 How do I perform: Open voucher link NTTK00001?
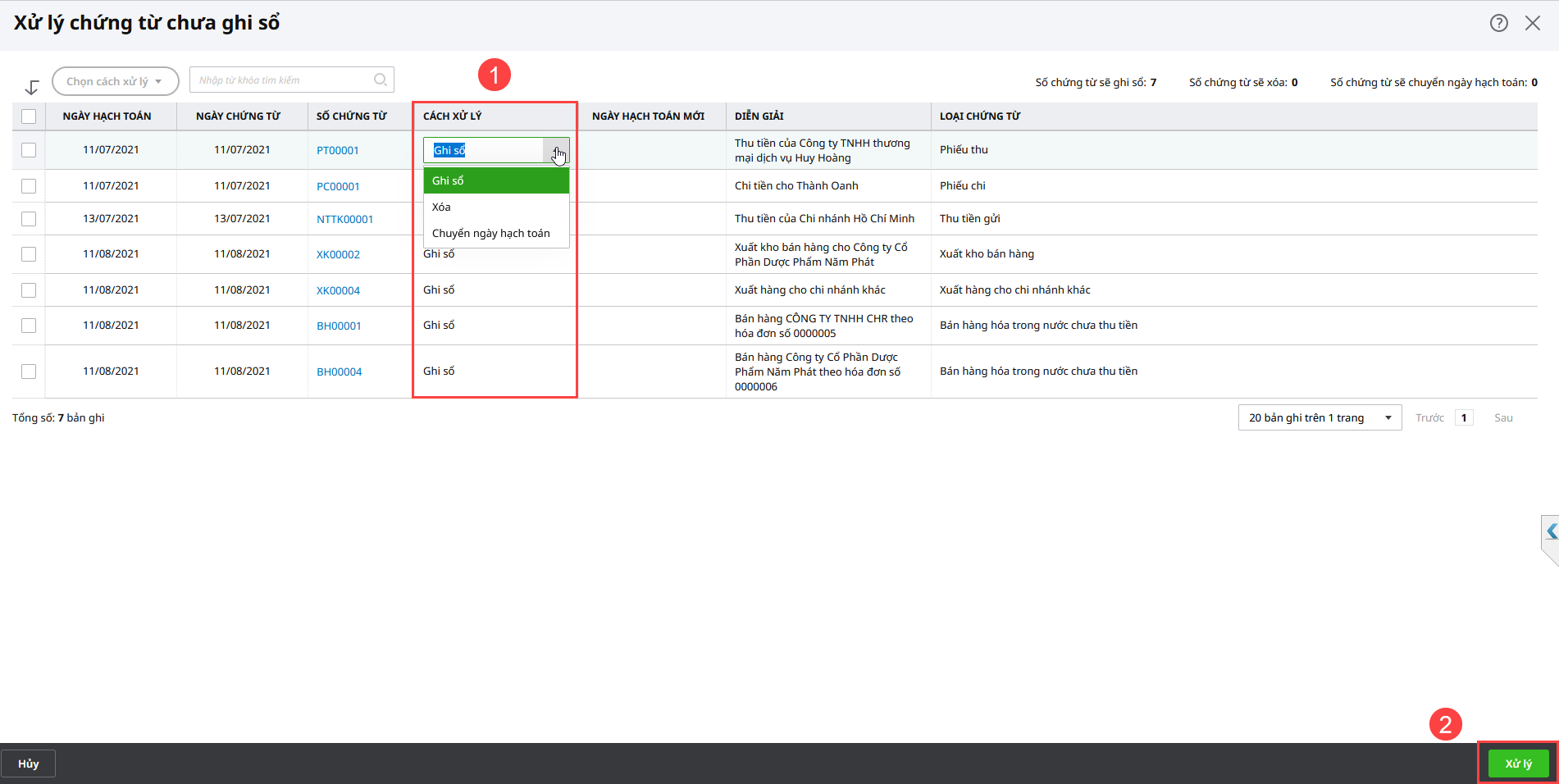(344, 219)
